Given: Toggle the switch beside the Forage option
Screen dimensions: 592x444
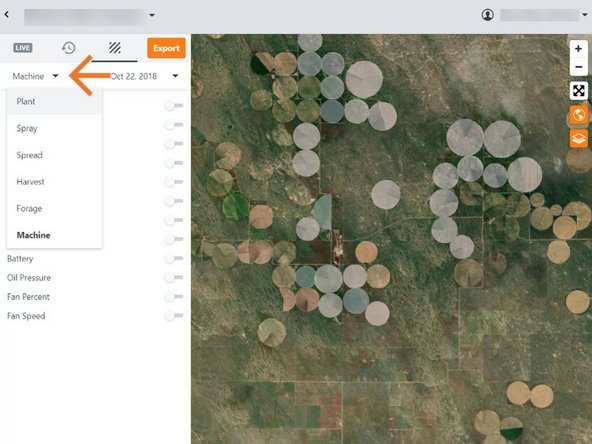Looking at the screenshot, I should 174,201.
